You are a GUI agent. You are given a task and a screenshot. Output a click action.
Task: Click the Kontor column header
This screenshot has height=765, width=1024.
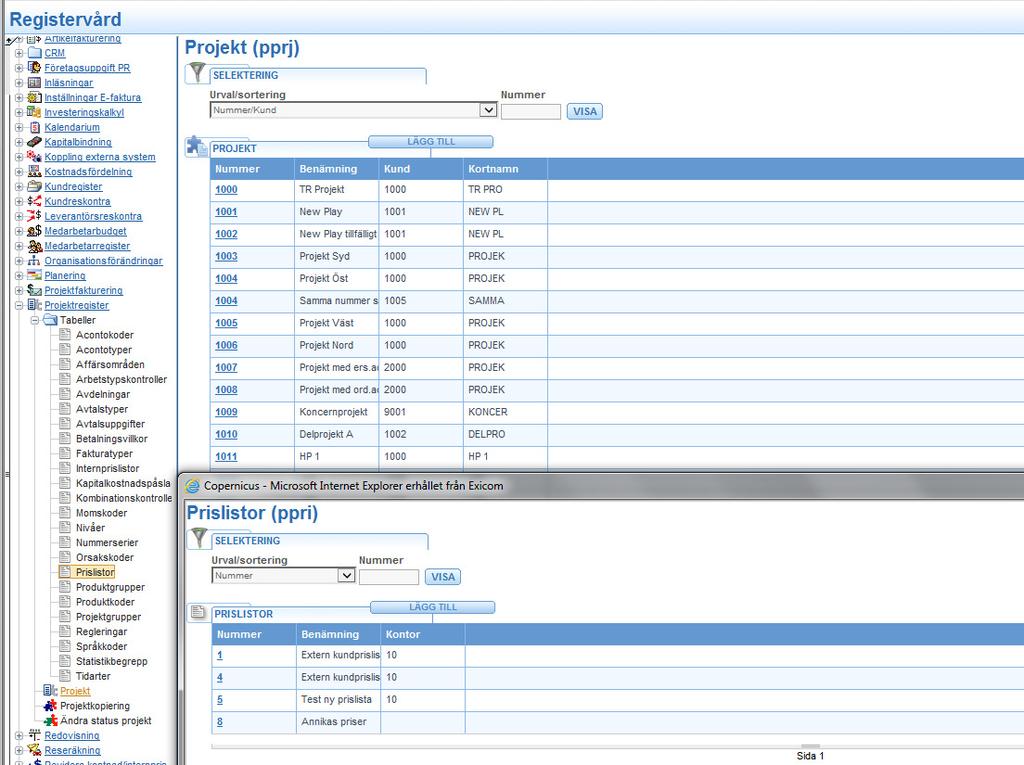[x=423, y=634]
